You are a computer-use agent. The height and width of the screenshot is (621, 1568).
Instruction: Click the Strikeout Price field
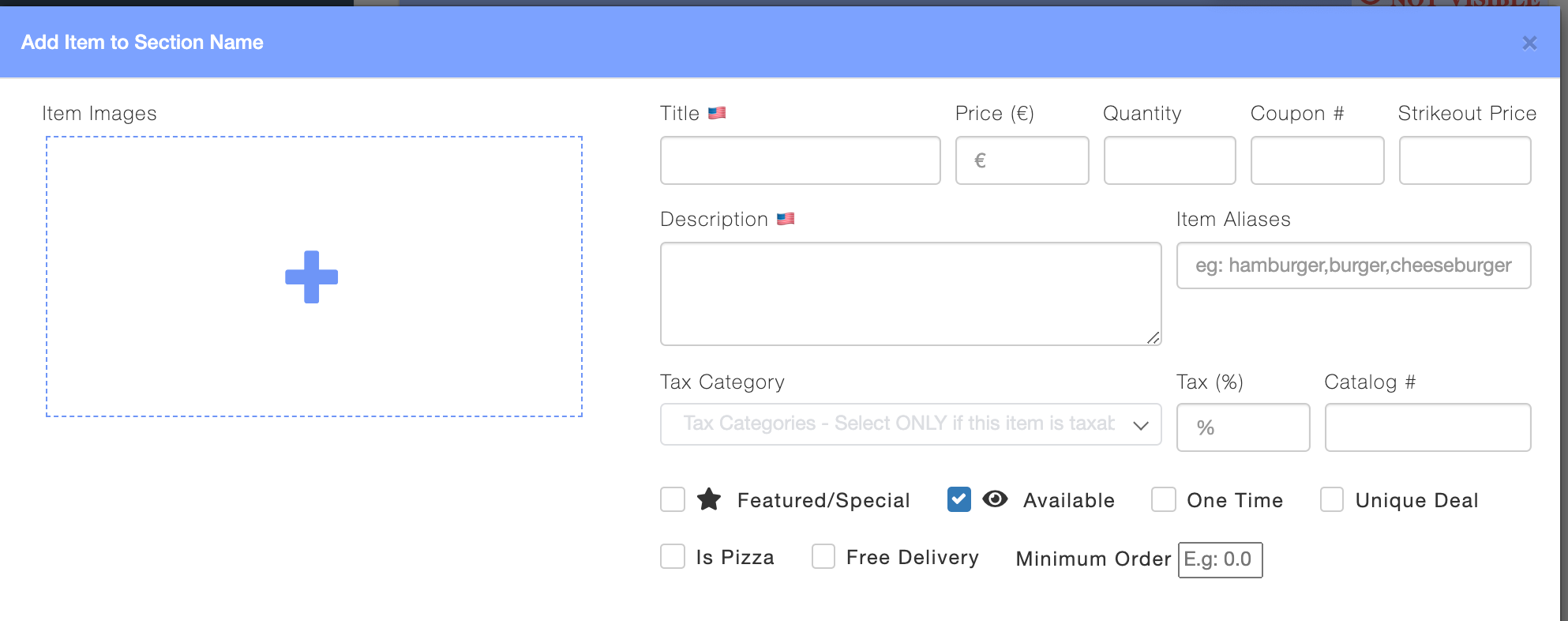coord(1465,160)
